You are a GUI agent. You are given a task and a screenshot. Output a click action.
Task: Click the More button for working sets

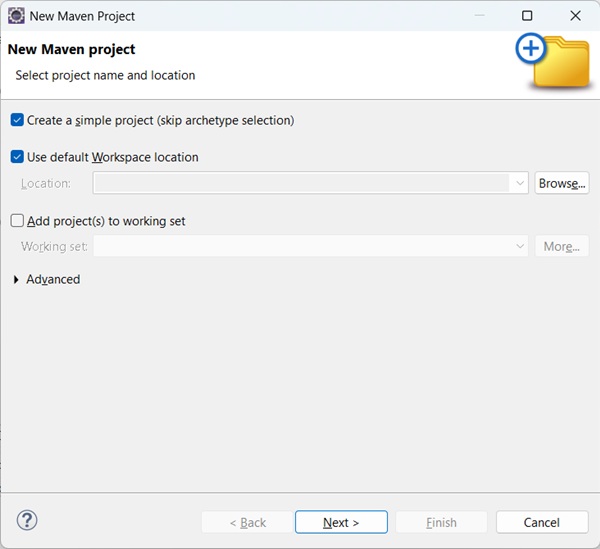pos(562,247)
